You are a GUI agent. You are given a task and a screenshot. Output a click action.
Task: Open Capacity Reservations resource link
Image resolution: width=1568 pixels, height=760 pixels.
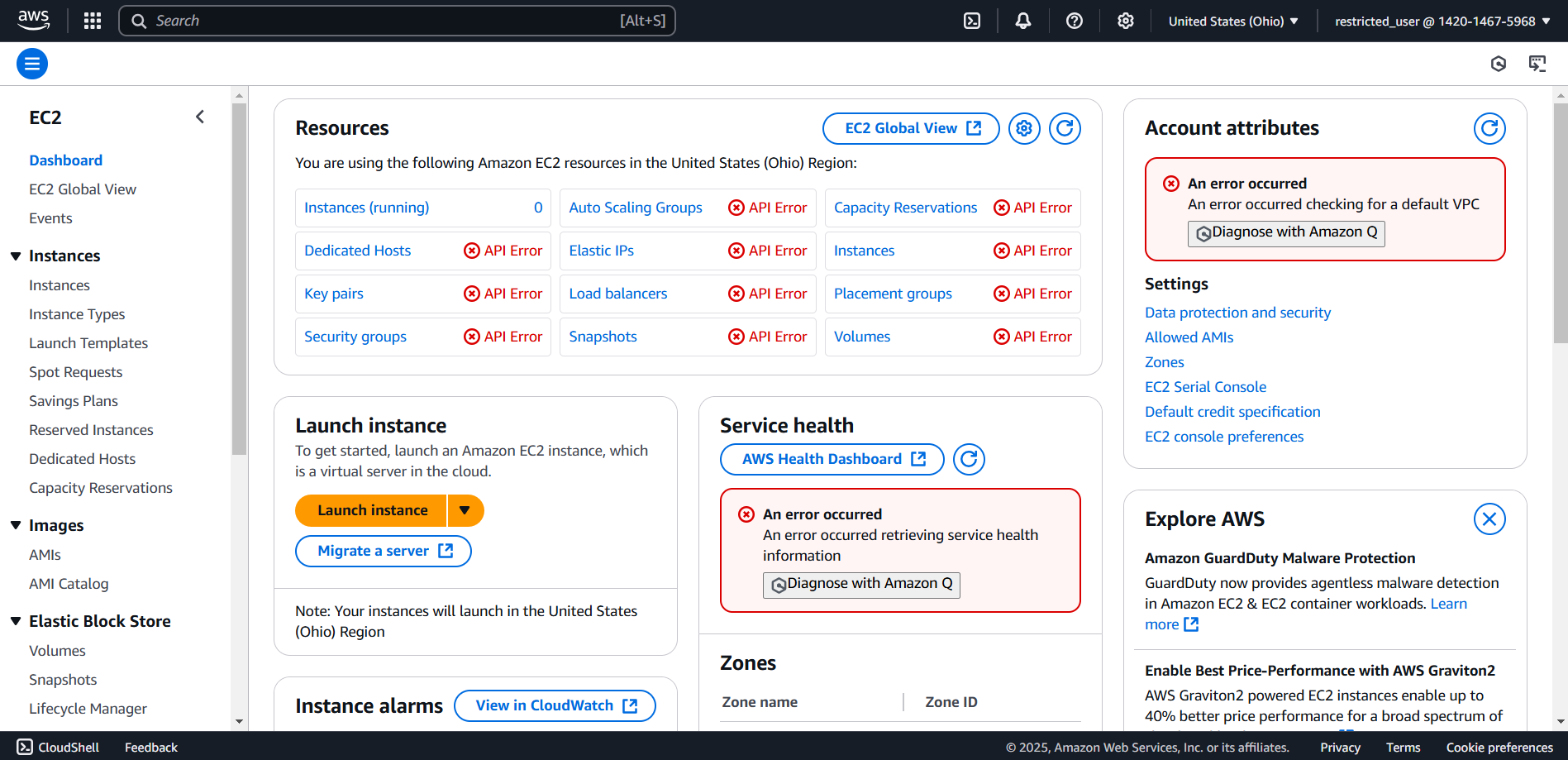pyautogui.click(x=905, y=208)
